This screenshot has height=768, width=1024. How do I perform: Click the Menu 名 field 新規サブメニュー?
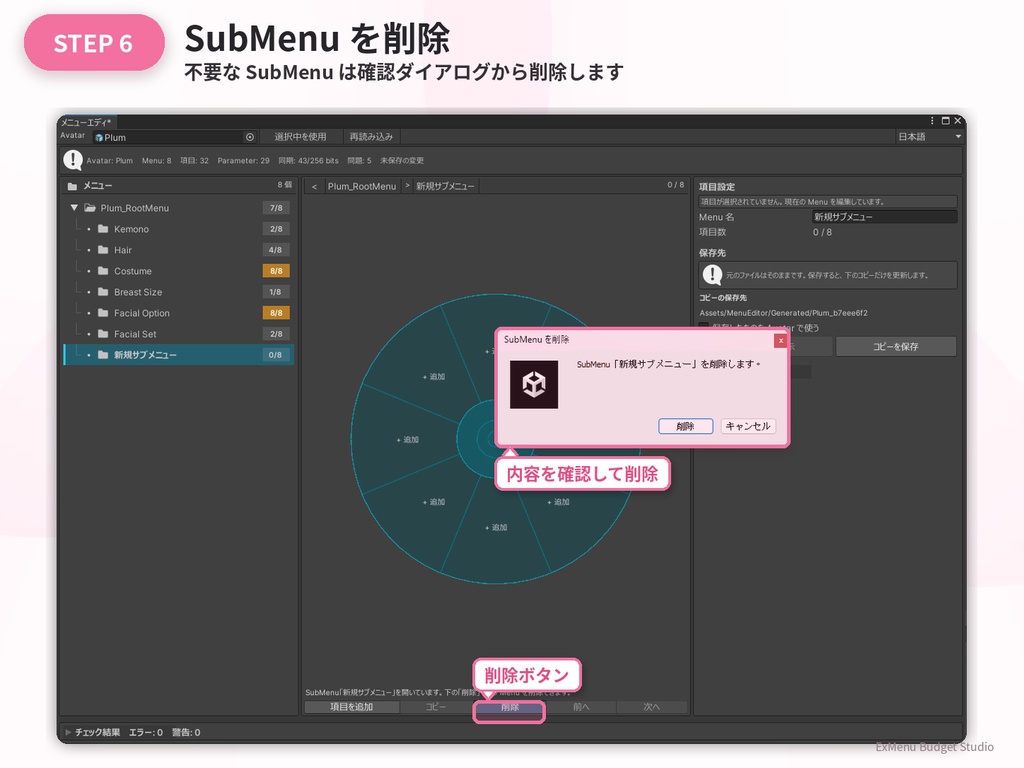[884, 217]
